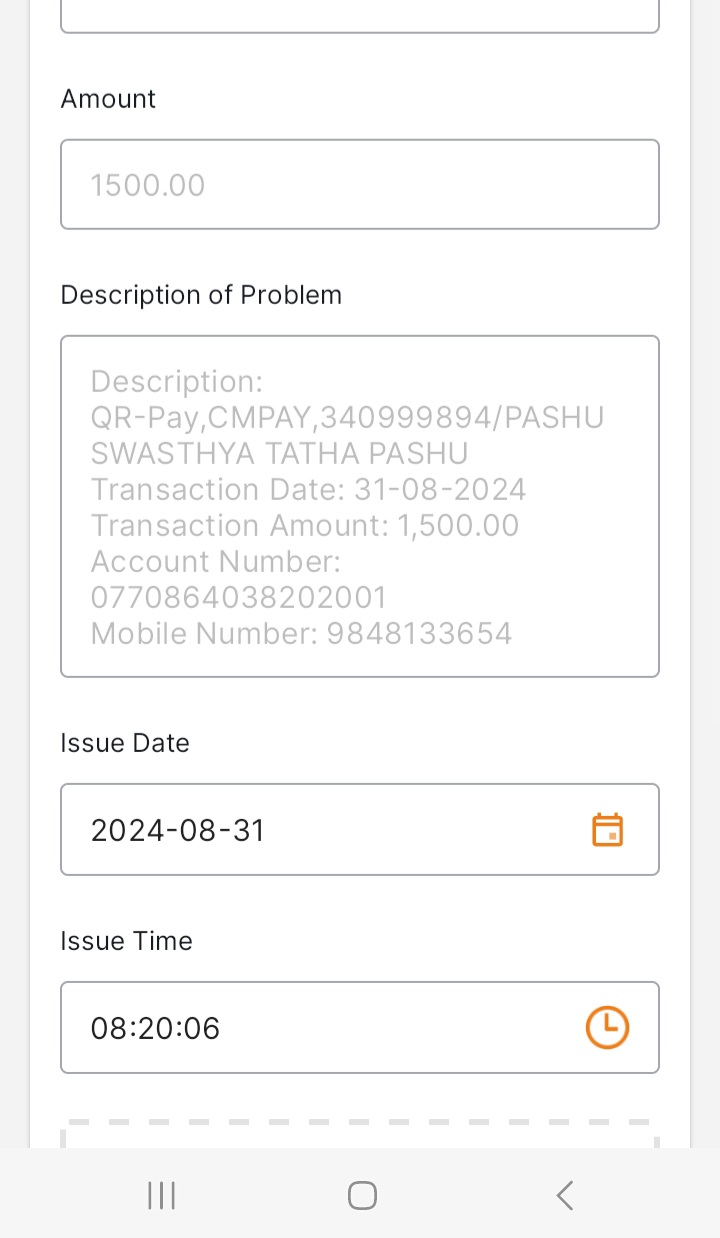Screen dimensions: 720x1238
Task: Tap the Android recent apps button
Action: click(161, 1195)
